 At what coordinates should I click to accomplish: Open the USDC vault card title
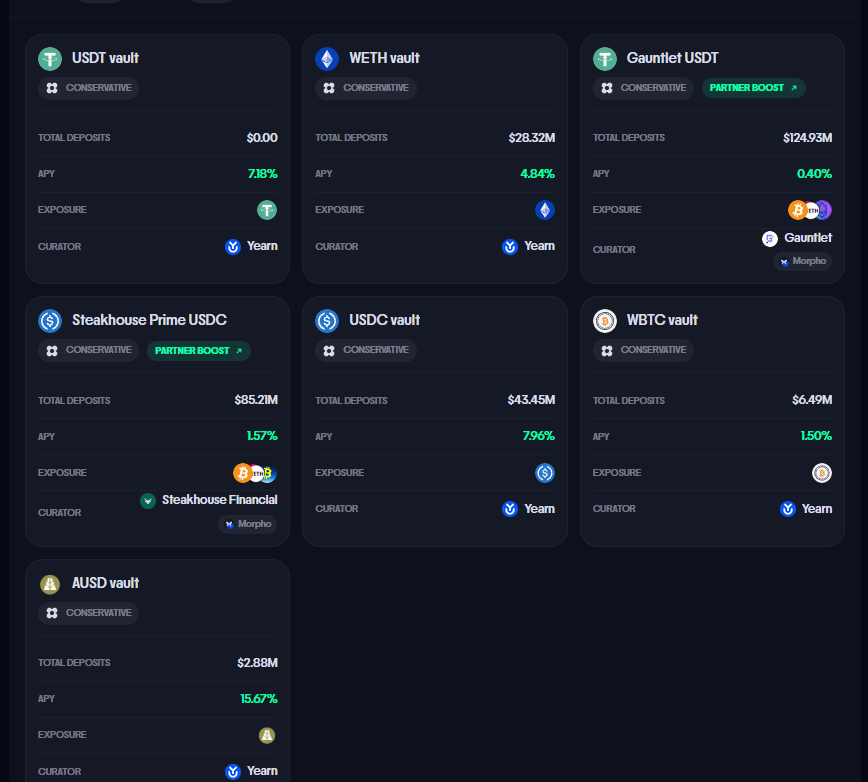(x=384, y=320)
